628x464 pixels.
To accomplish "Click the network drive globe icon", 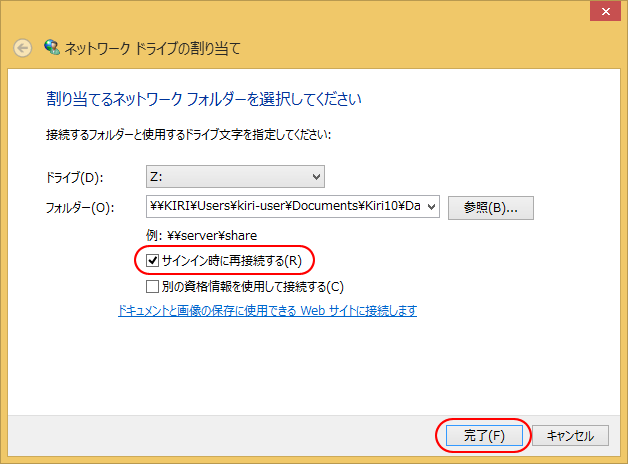I will [x=52, y=47].
